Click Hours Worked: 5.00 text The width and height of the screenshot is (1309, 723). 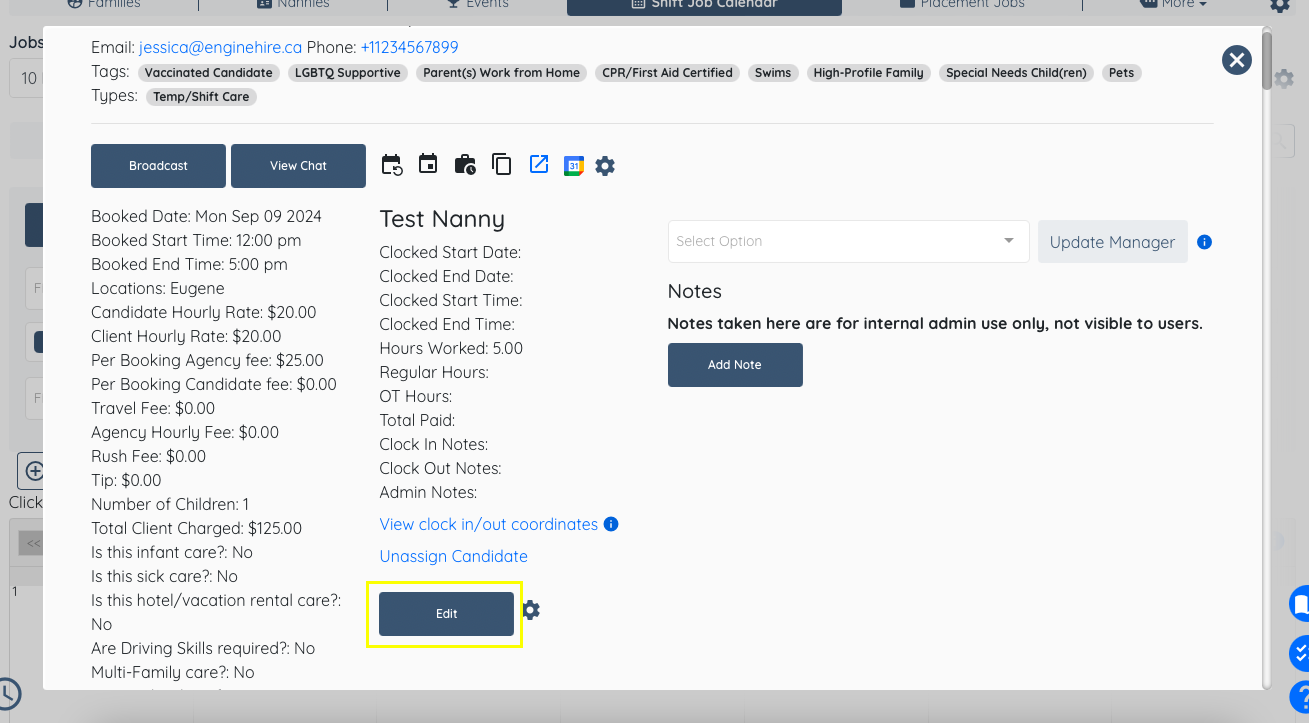[451, 348]
